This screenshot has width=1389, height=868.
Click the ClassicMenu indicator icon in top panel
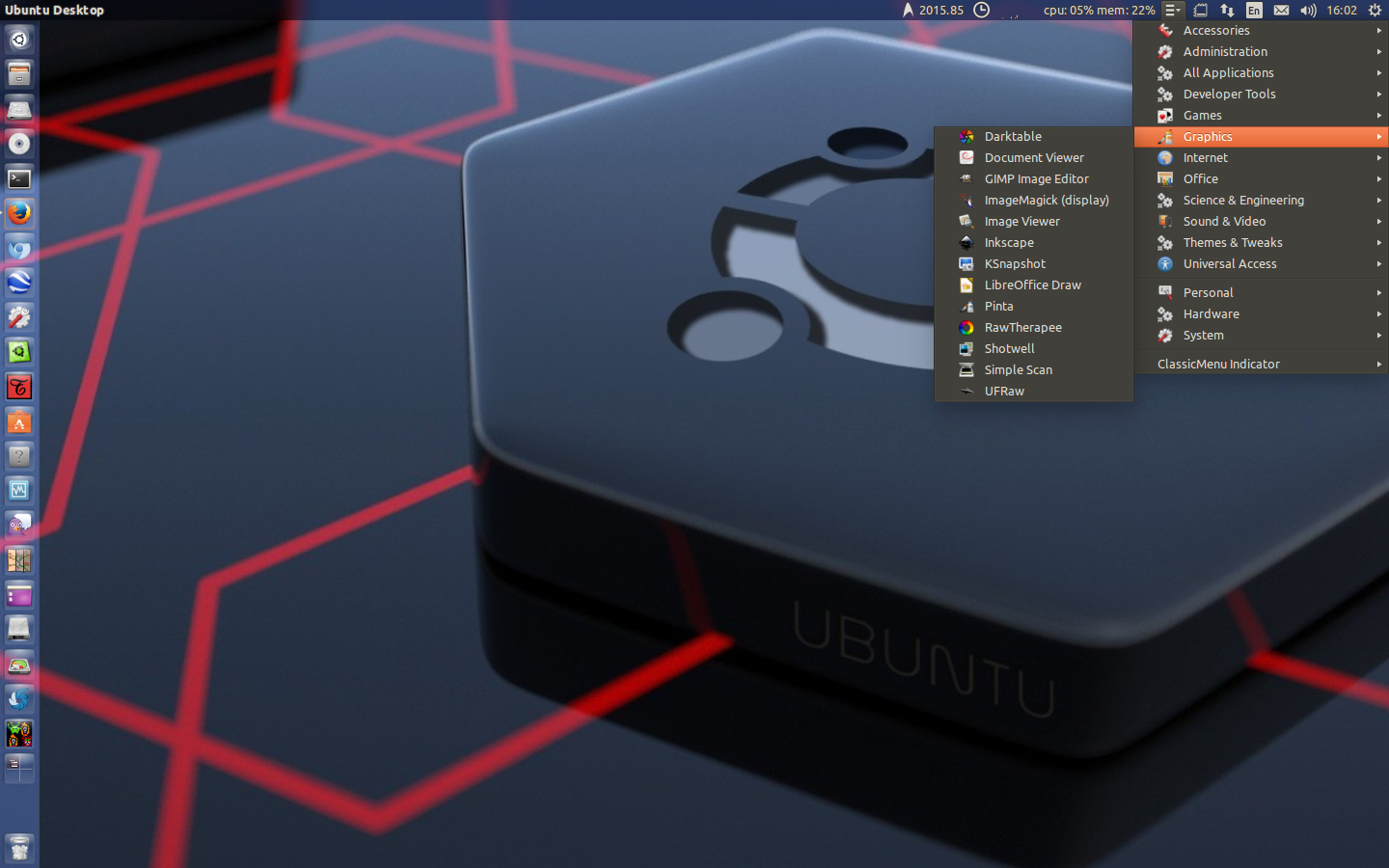[1172, 10]
